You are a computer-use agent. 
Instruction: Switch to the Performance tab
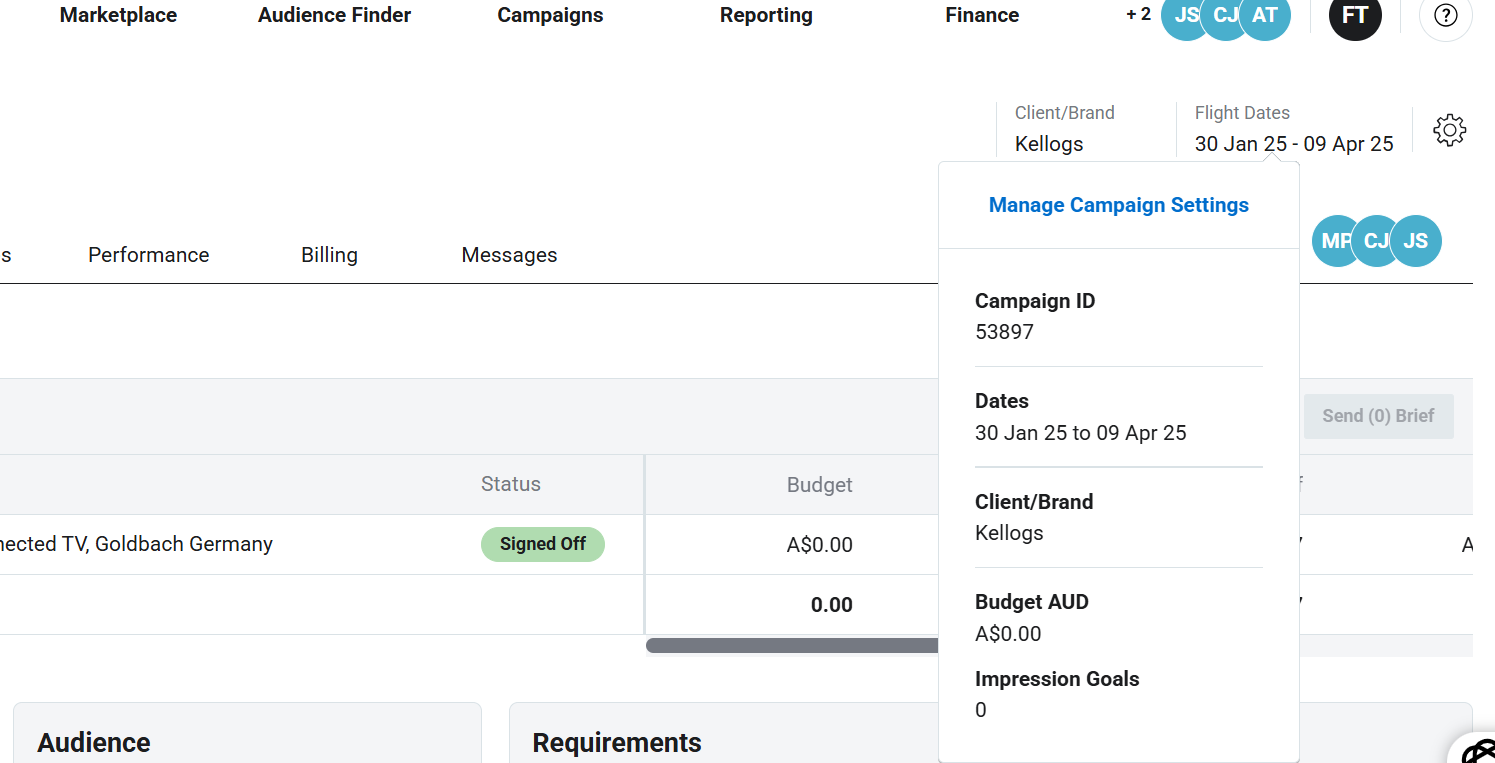click(x=149, y=255)
